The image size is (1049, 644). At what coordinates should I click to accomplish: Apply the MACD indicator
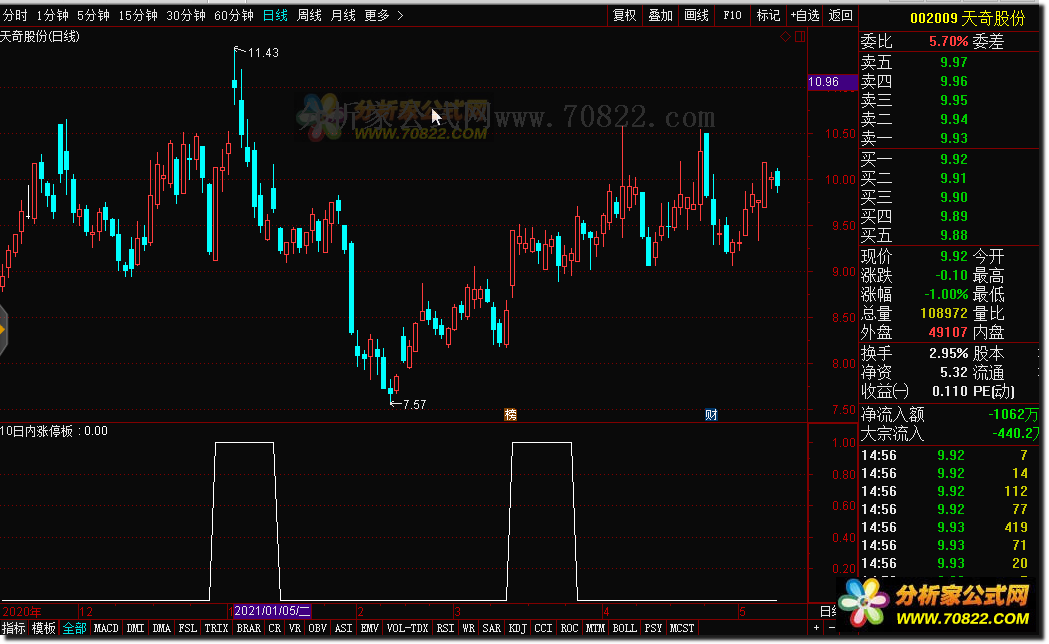coord(106,628)
